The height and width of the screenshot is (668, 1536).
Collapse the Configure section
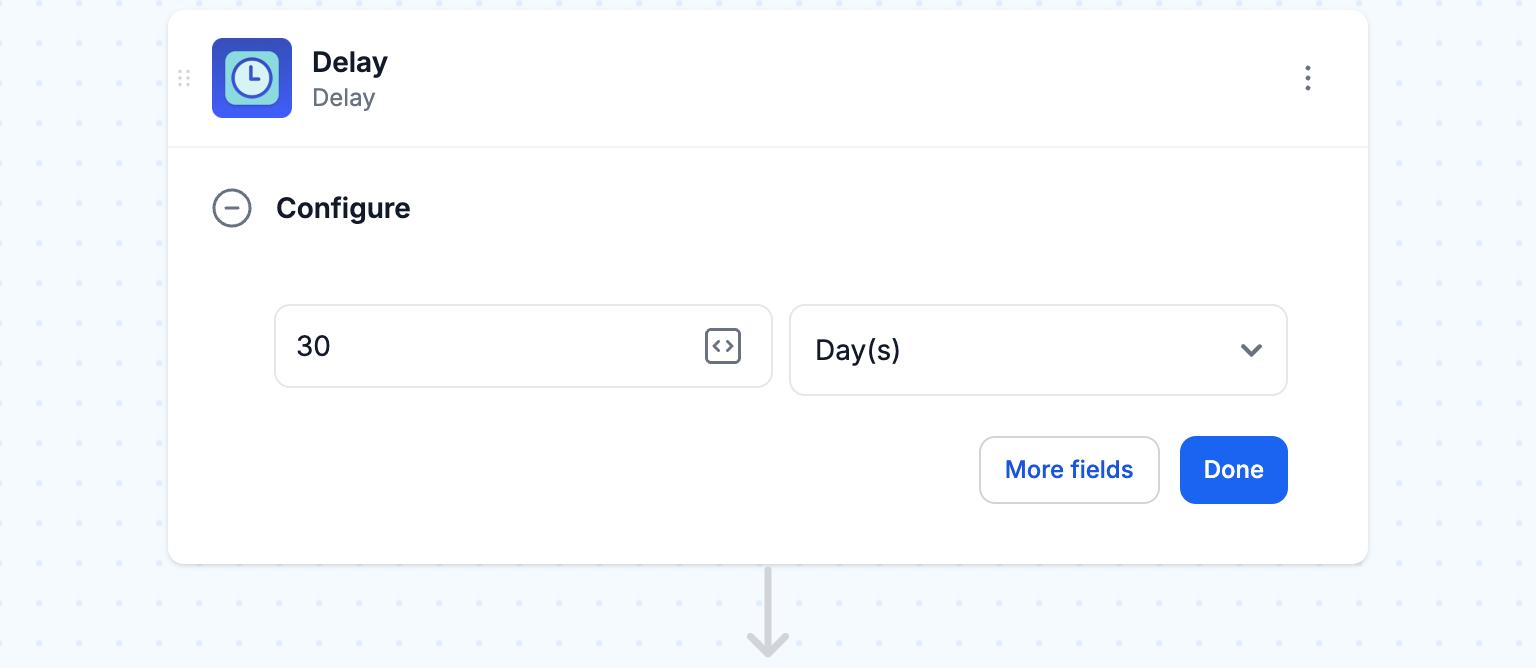pos(232,208)
